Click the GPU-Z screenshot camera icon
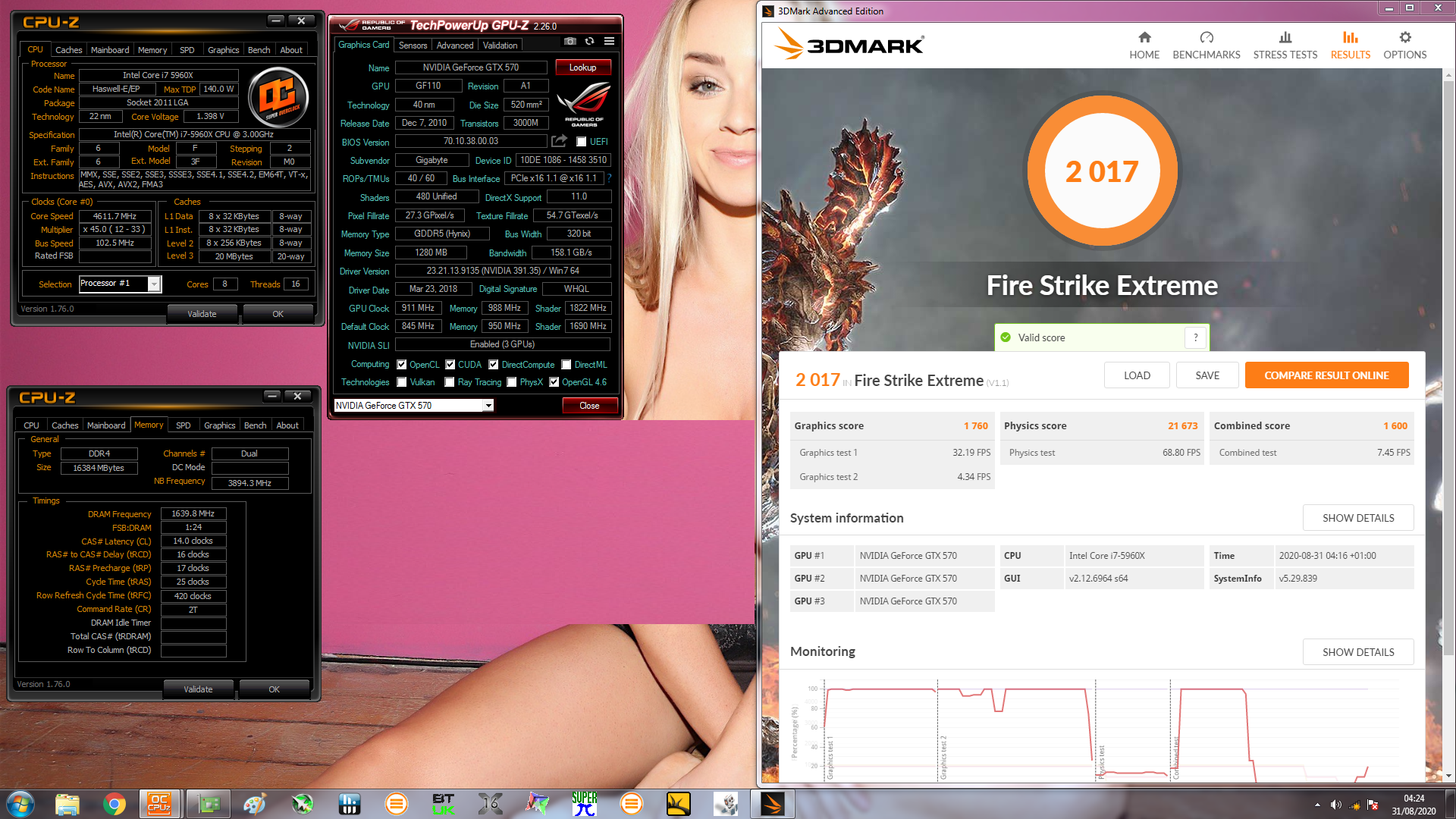The width and height of the screenshot is (1456, 819). pyautogui.click(x=570, y=41)
